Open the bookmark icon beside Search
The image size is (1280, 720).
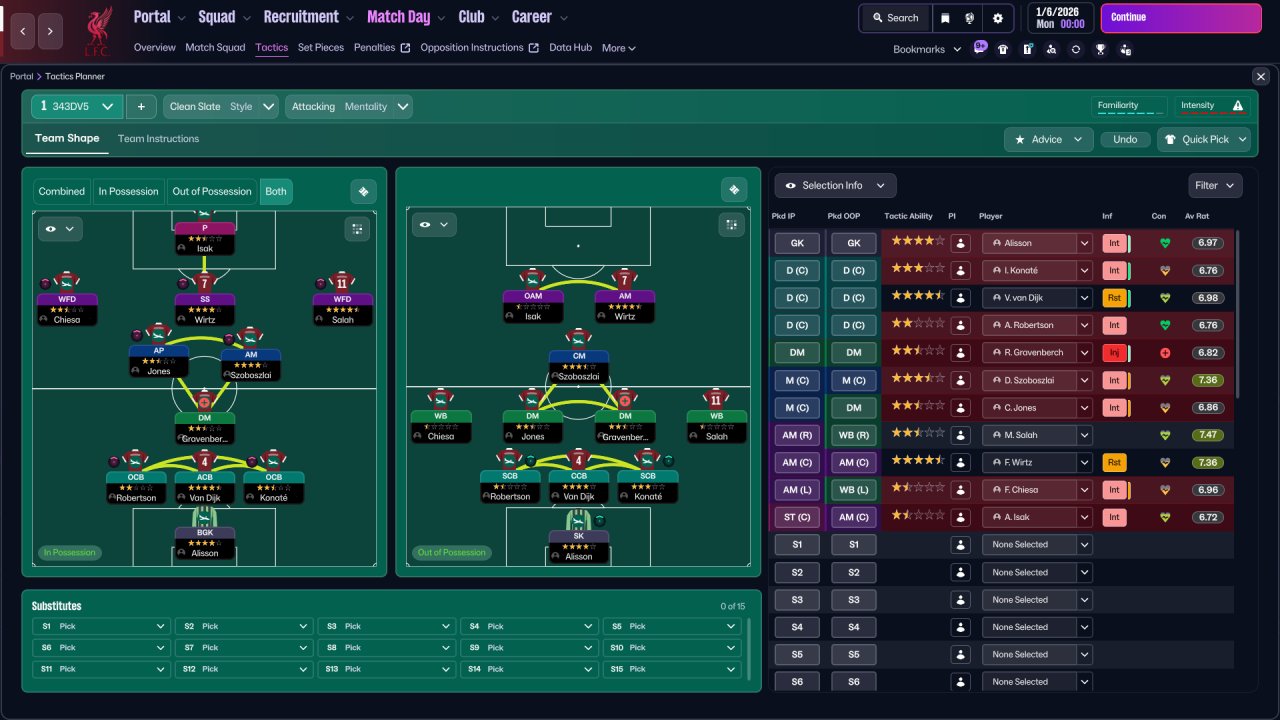click(945, 18)
